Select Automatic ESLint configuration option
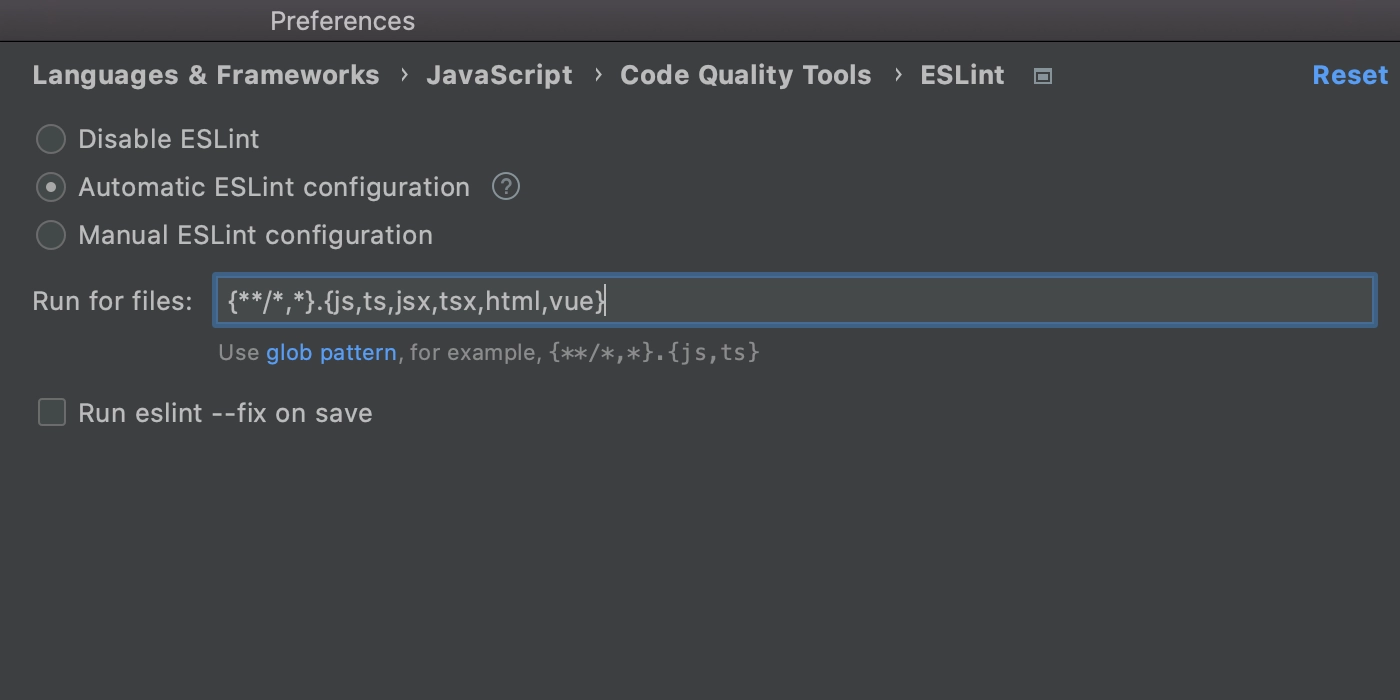 [51, 187]
